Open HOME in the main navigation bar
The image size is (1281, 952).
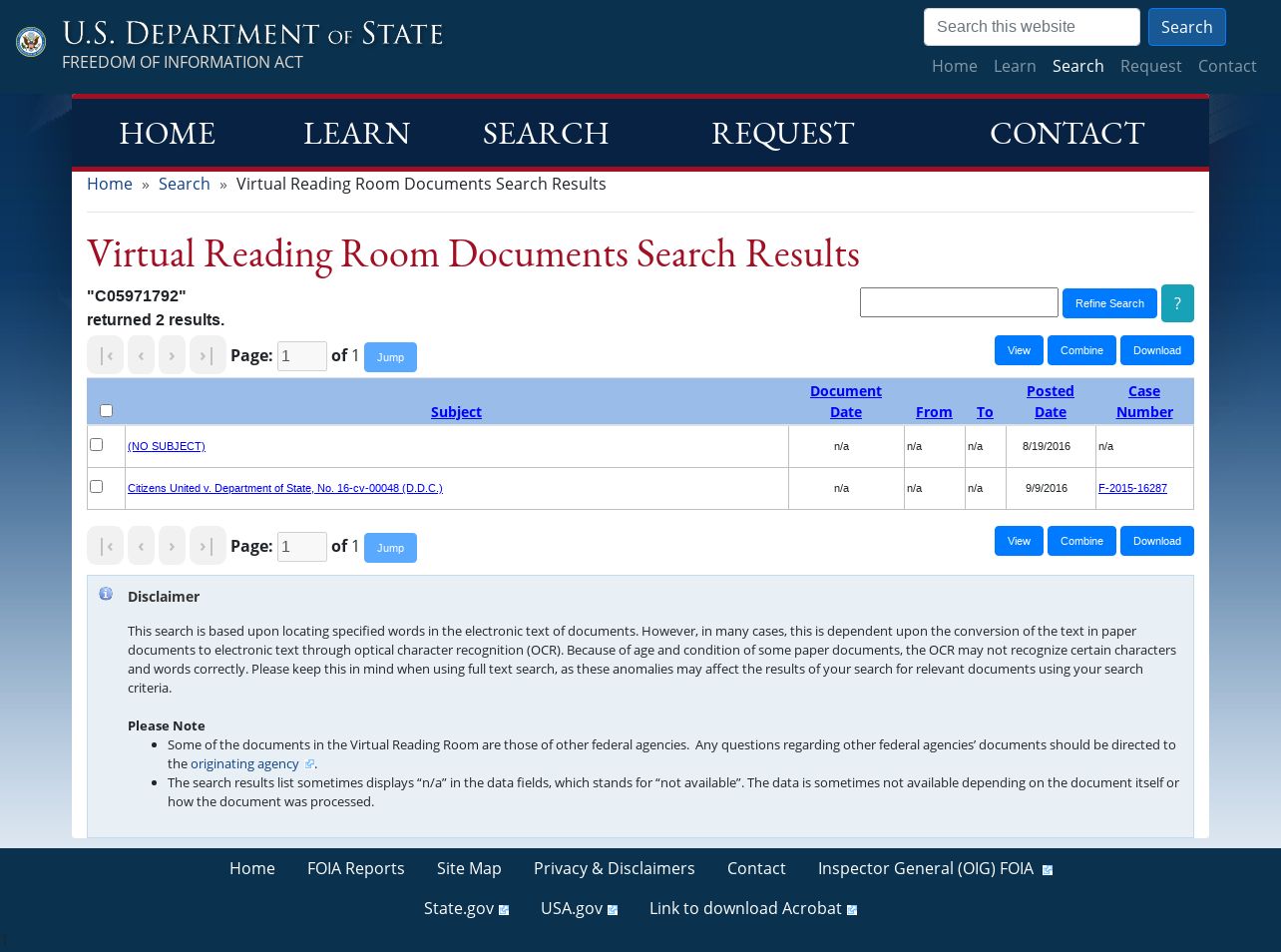click(167, 133)
